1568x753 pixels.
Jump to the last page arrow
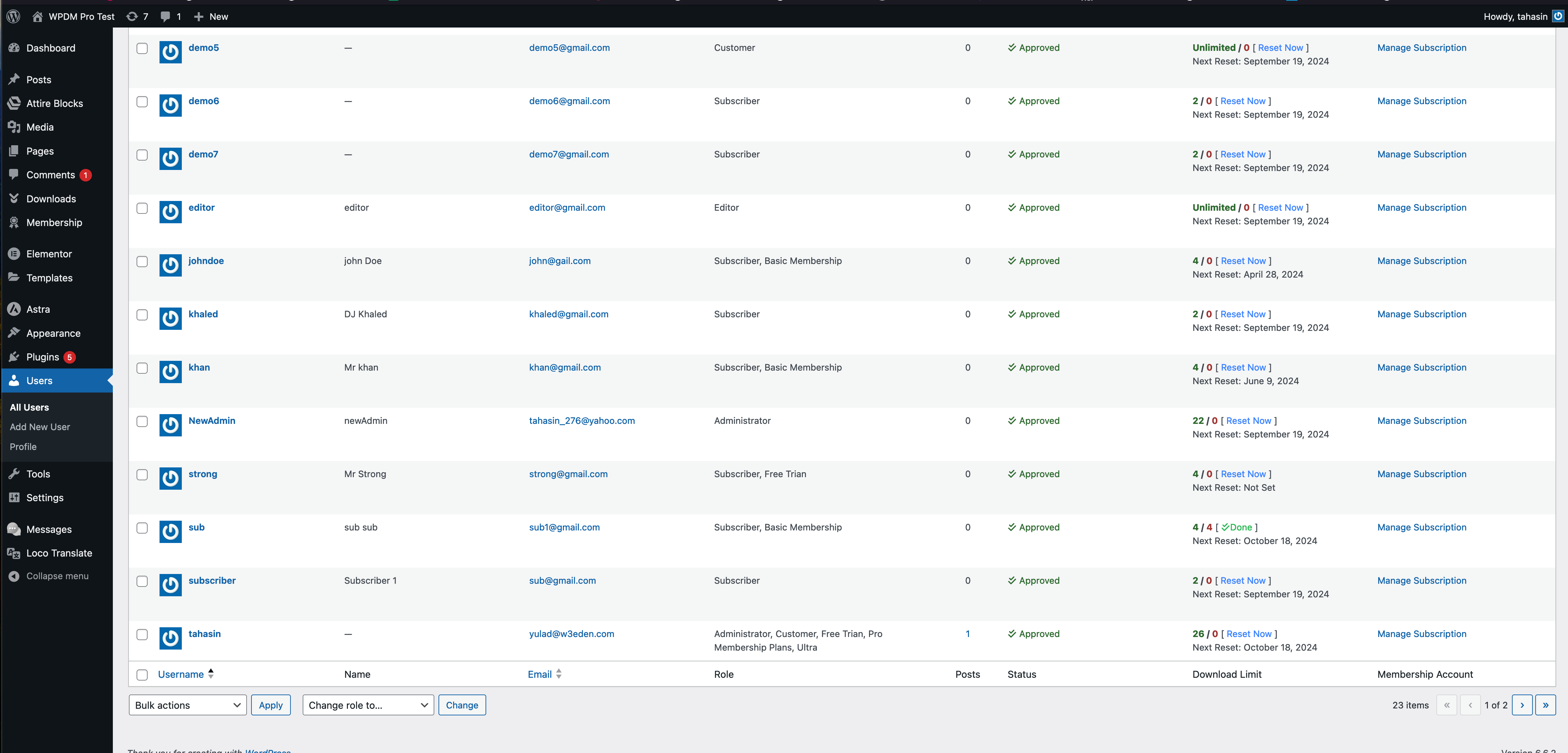(1545, 705)
